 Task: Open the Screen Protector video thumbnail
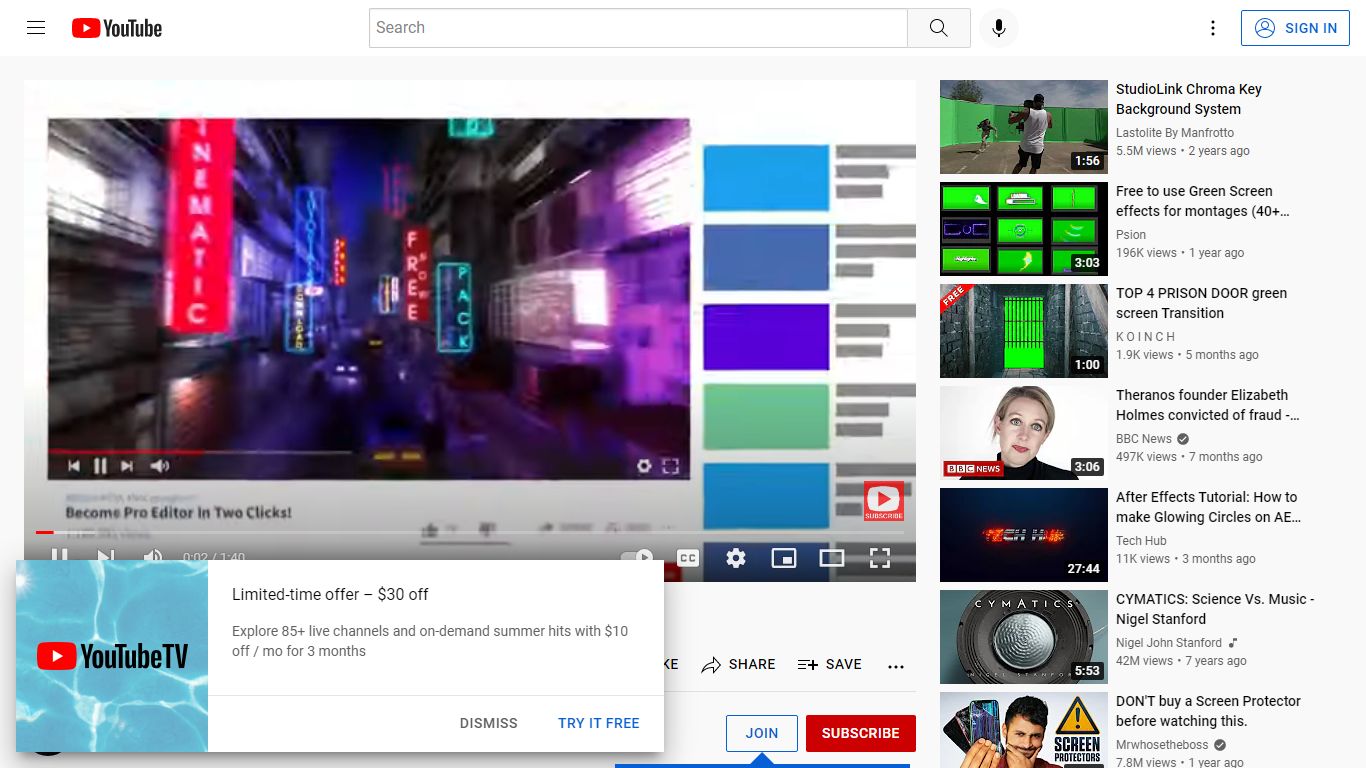1024,730
